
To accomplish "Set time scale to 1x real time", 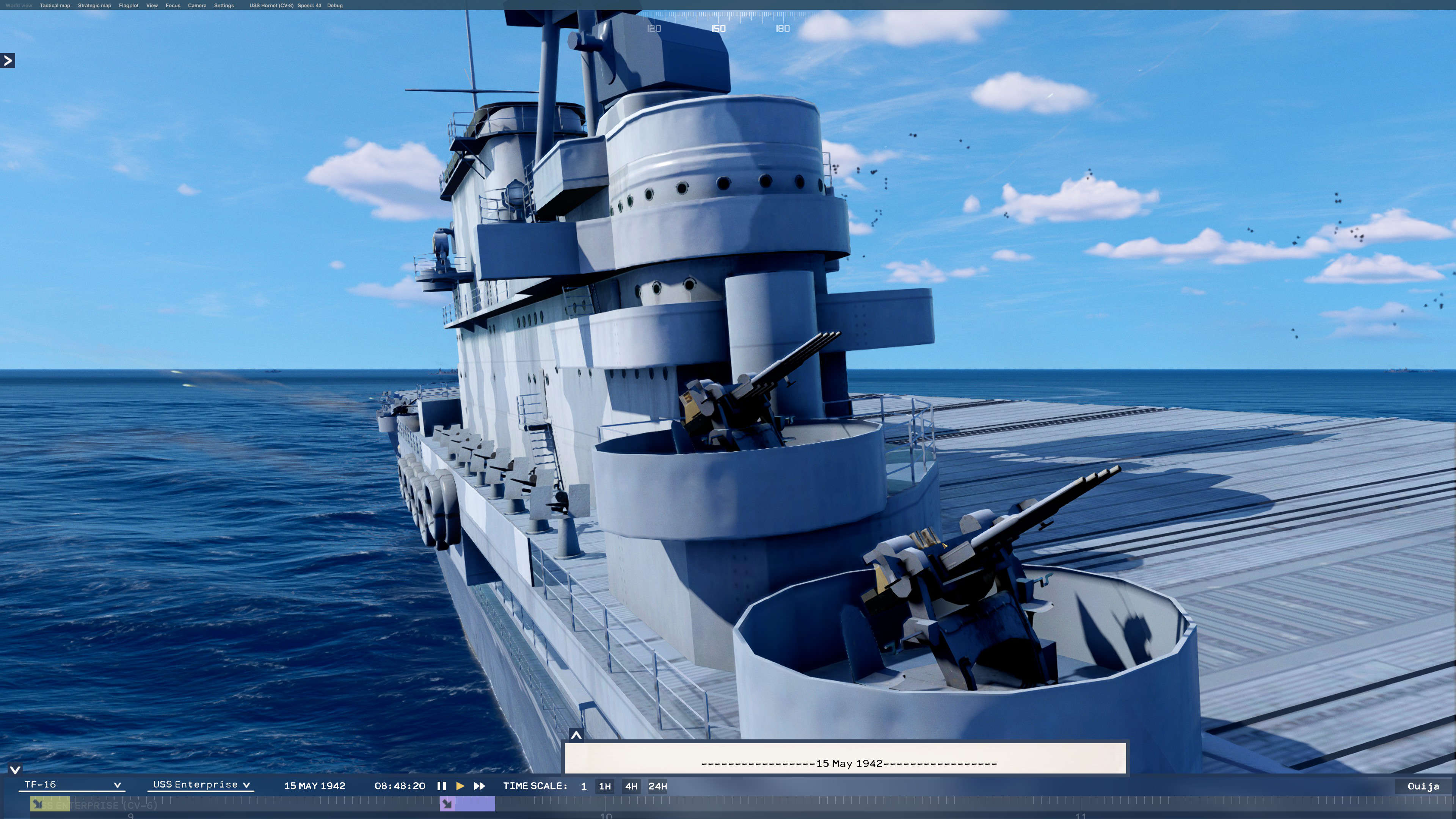I will coord(583,786).
